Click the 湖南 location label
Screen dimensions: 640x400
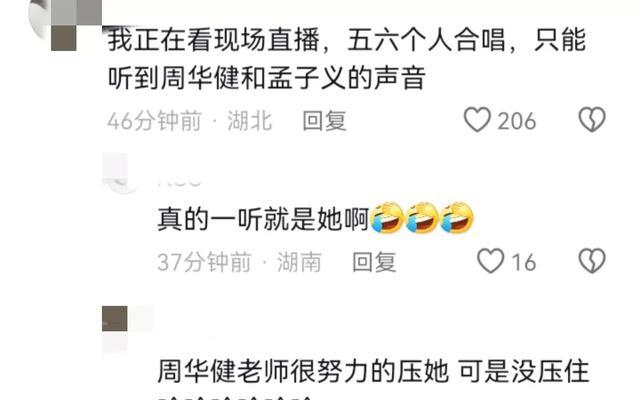(299, 262)
